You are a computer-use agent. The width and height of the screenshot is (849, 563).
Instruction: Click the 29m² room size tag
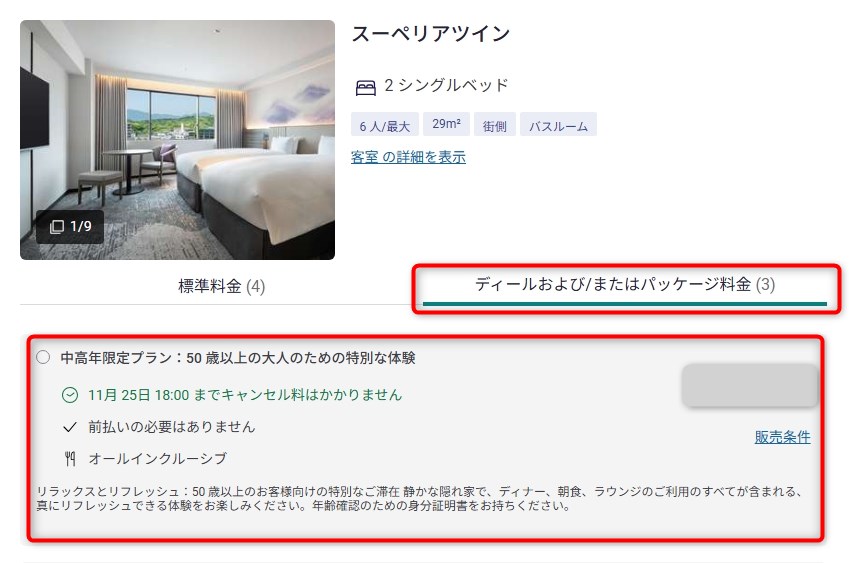coord(447,125)
